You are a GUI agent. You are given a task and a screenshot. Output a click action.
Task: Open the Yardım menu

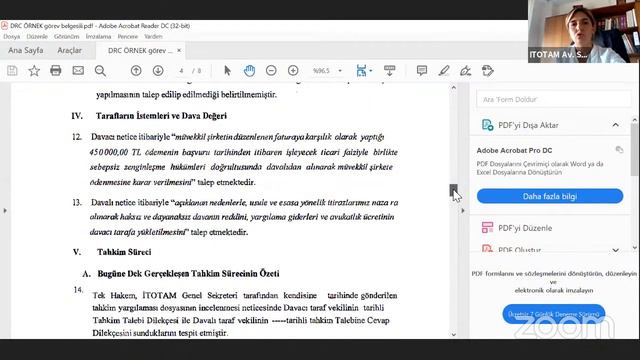[x=153, y=36]
